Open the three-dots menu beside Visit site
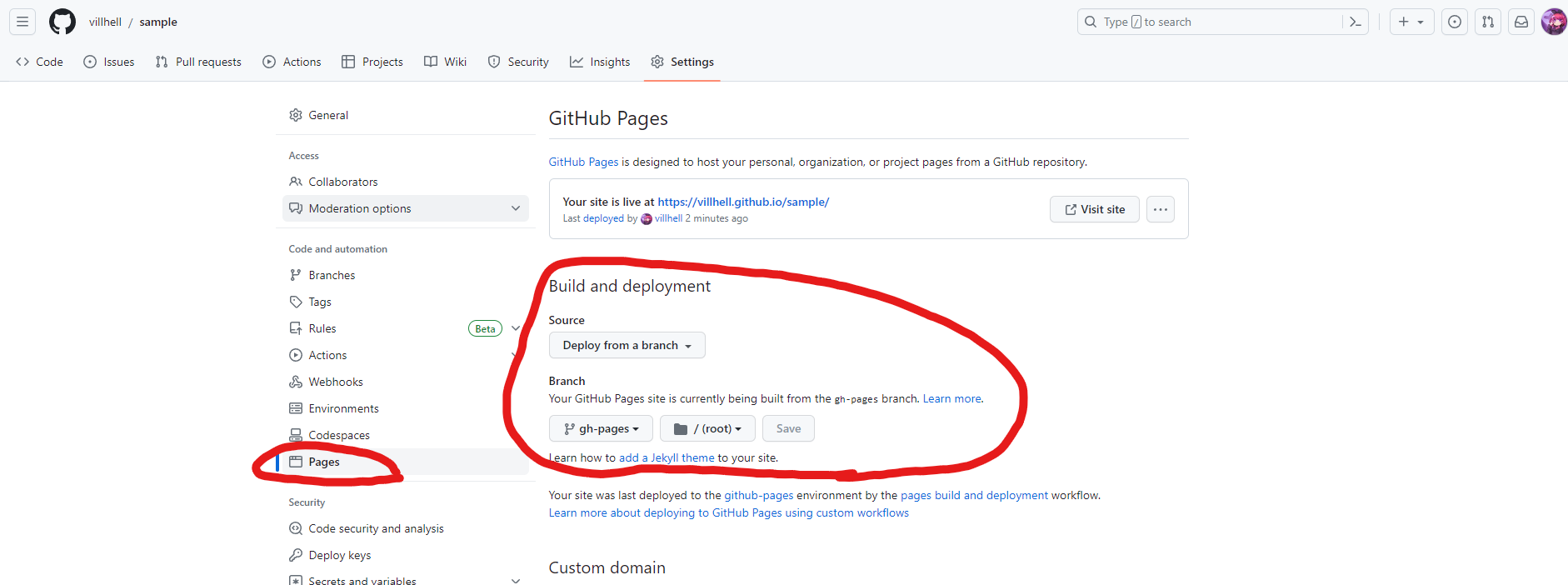Screen dimensions: 1568x585 point(1161,209)
